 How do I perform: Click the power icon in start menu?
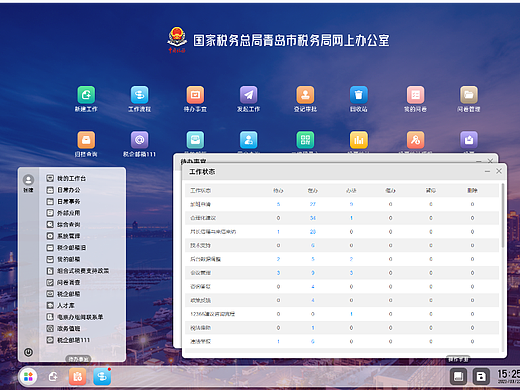click(x=28, y=352)
